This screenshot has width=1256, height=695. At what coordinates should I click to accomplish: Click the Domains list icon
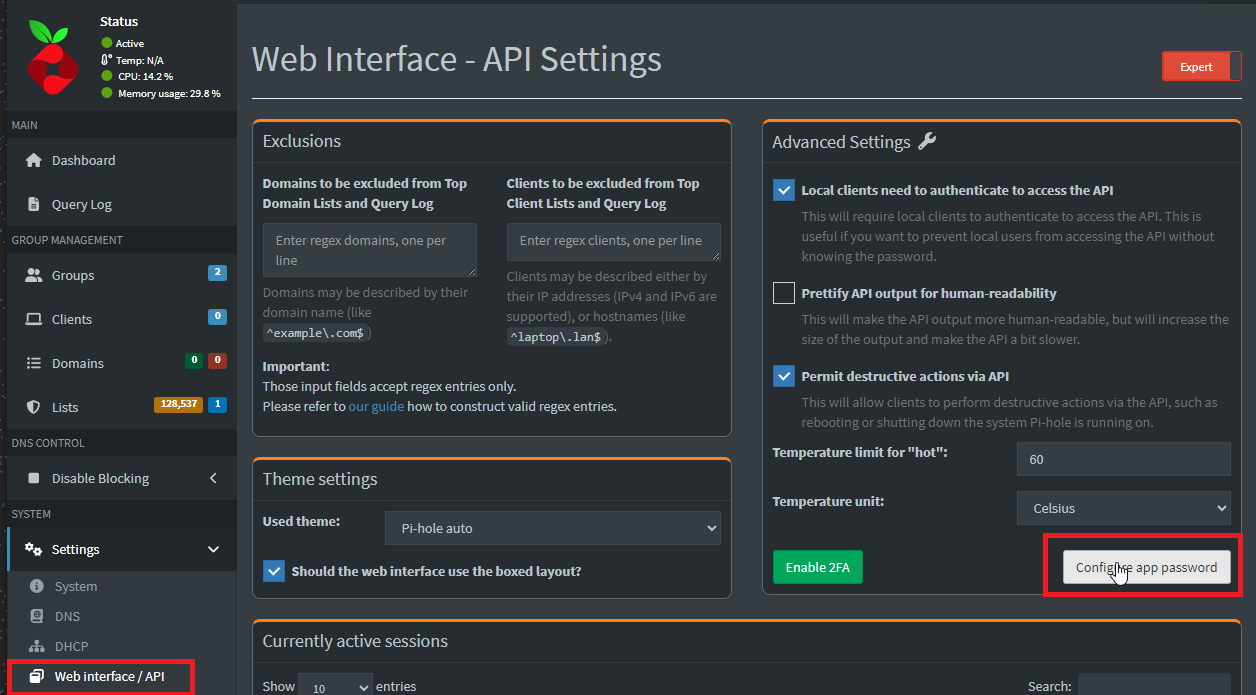pos(34,363)
